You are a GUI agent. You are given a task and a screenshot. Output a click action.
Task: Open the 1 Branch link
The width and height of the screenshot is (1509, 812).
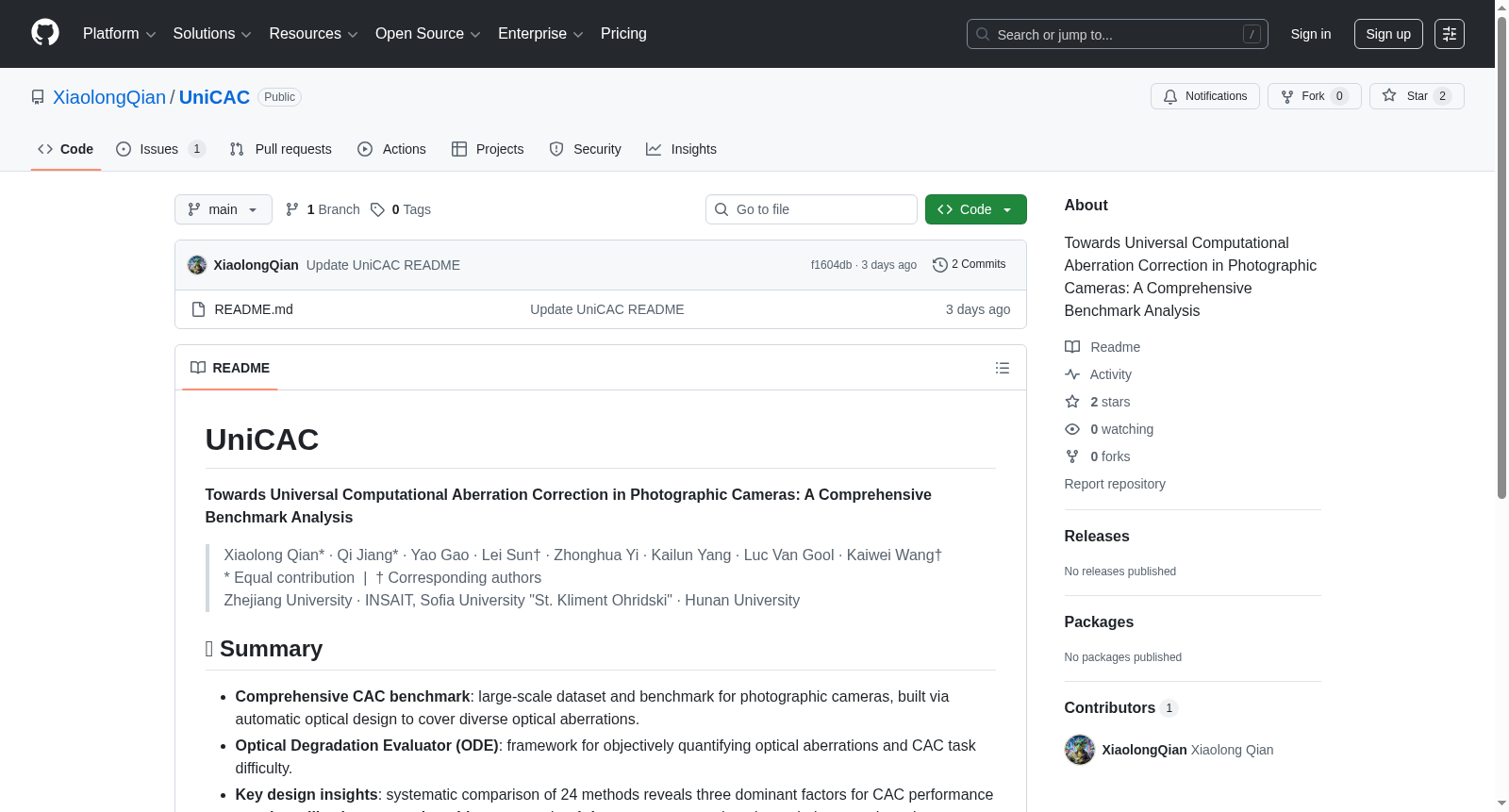[x=323, y=209]
